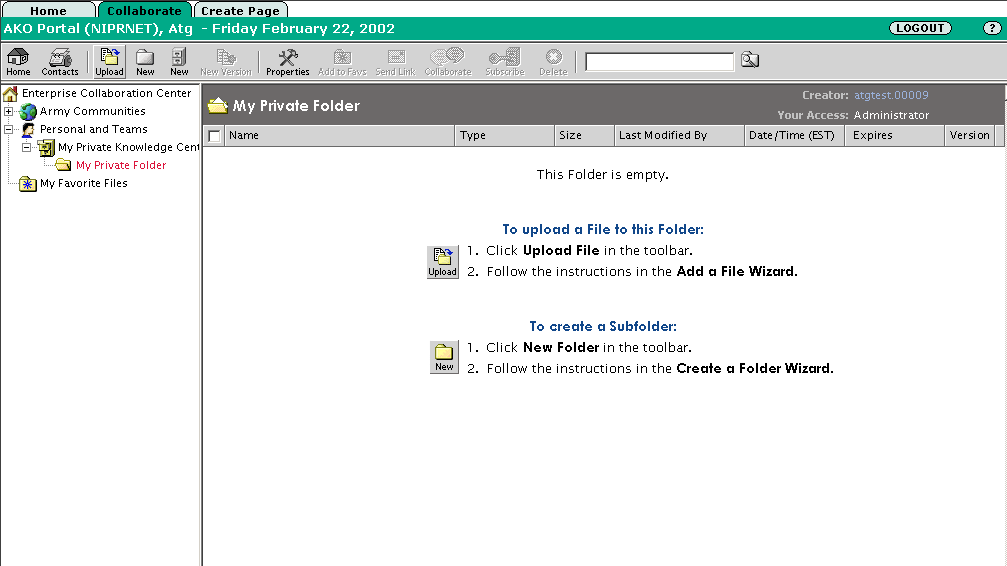Collapse the My Private Knowledge Center node
The image size is (1007, 566).
(x=27, y=148)
